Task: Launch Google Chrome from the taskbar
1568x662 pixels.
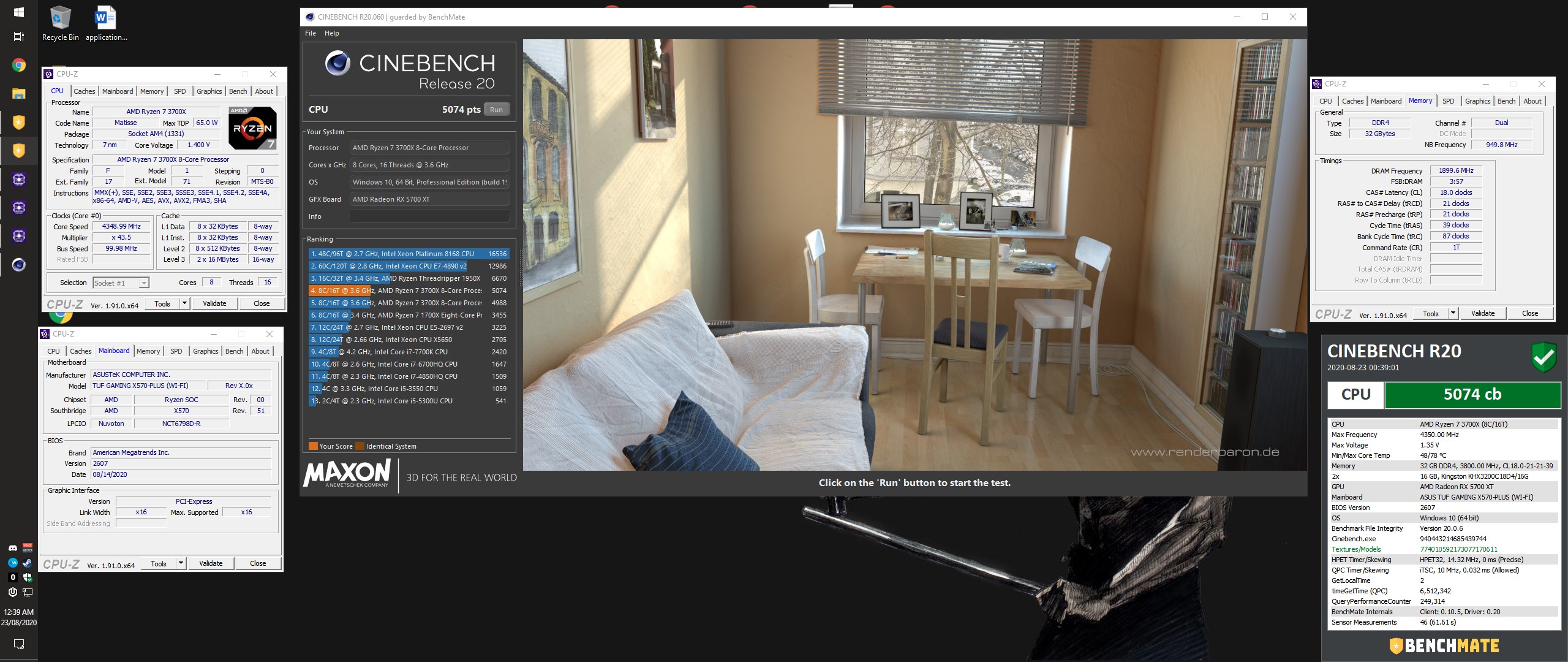Action: click(18, 65)
